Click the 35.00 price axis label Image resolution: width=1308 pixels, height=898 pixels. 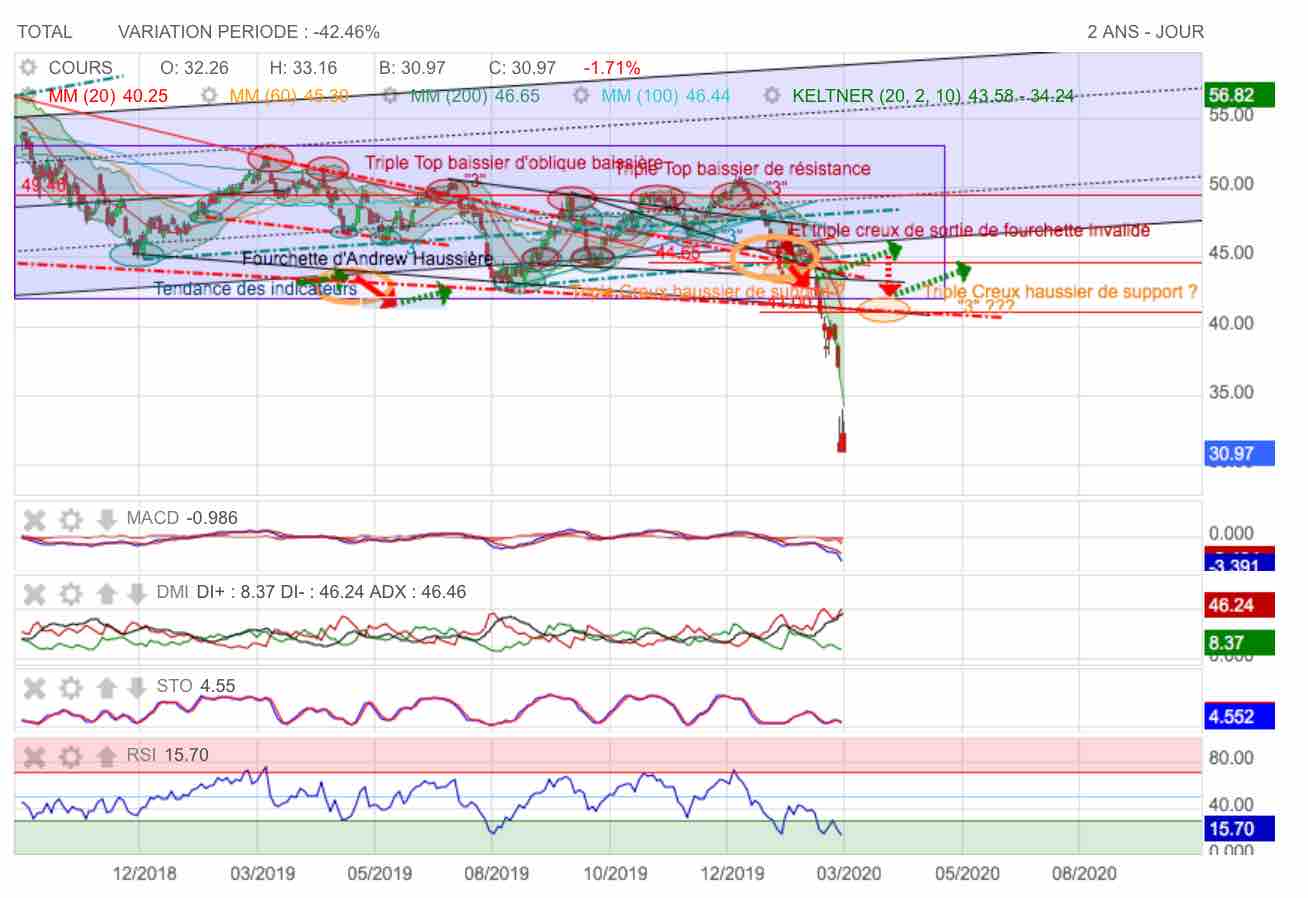(1232, 392)
